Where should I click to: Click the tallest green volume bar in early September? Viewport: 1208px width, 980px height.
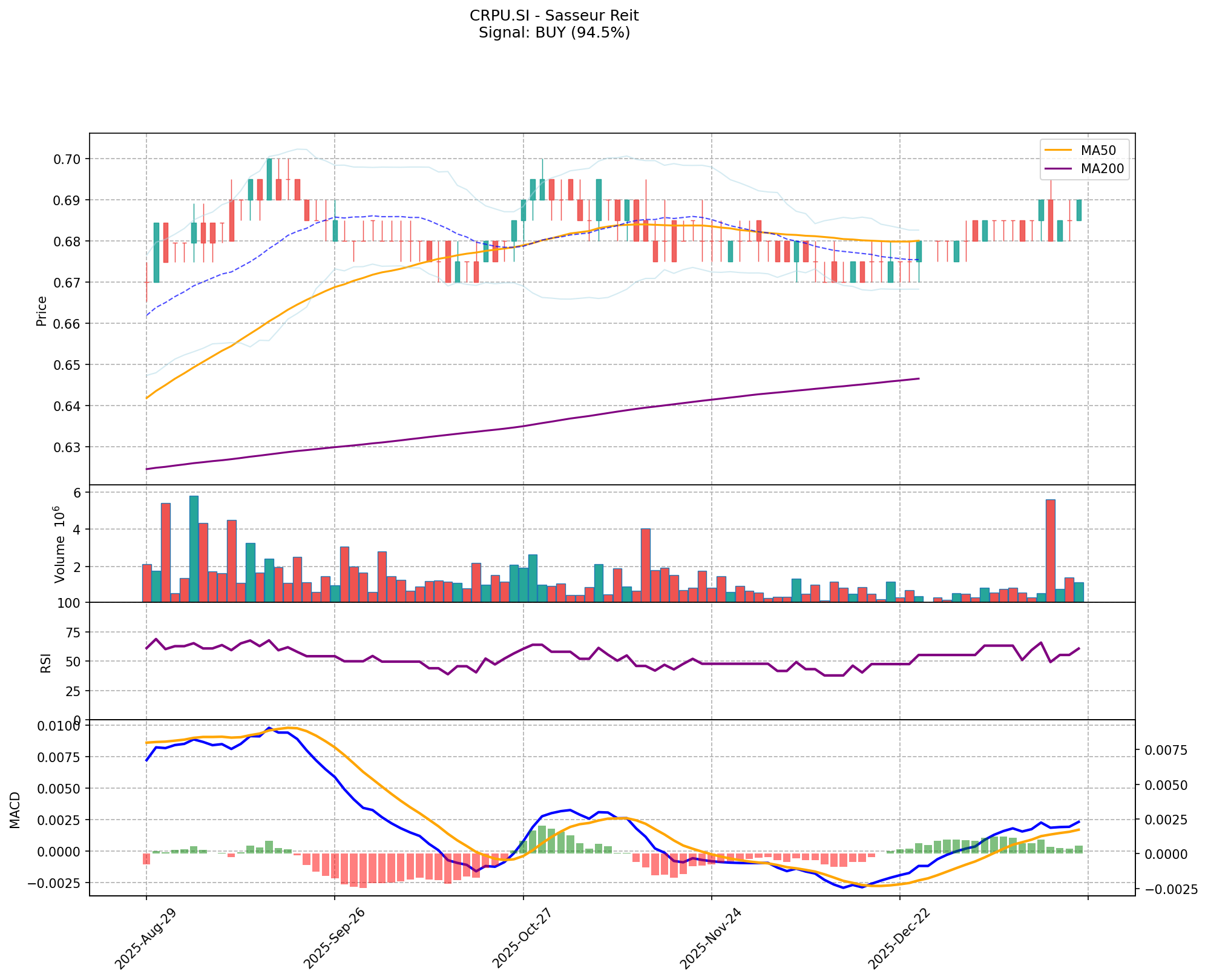pos(194,548)
